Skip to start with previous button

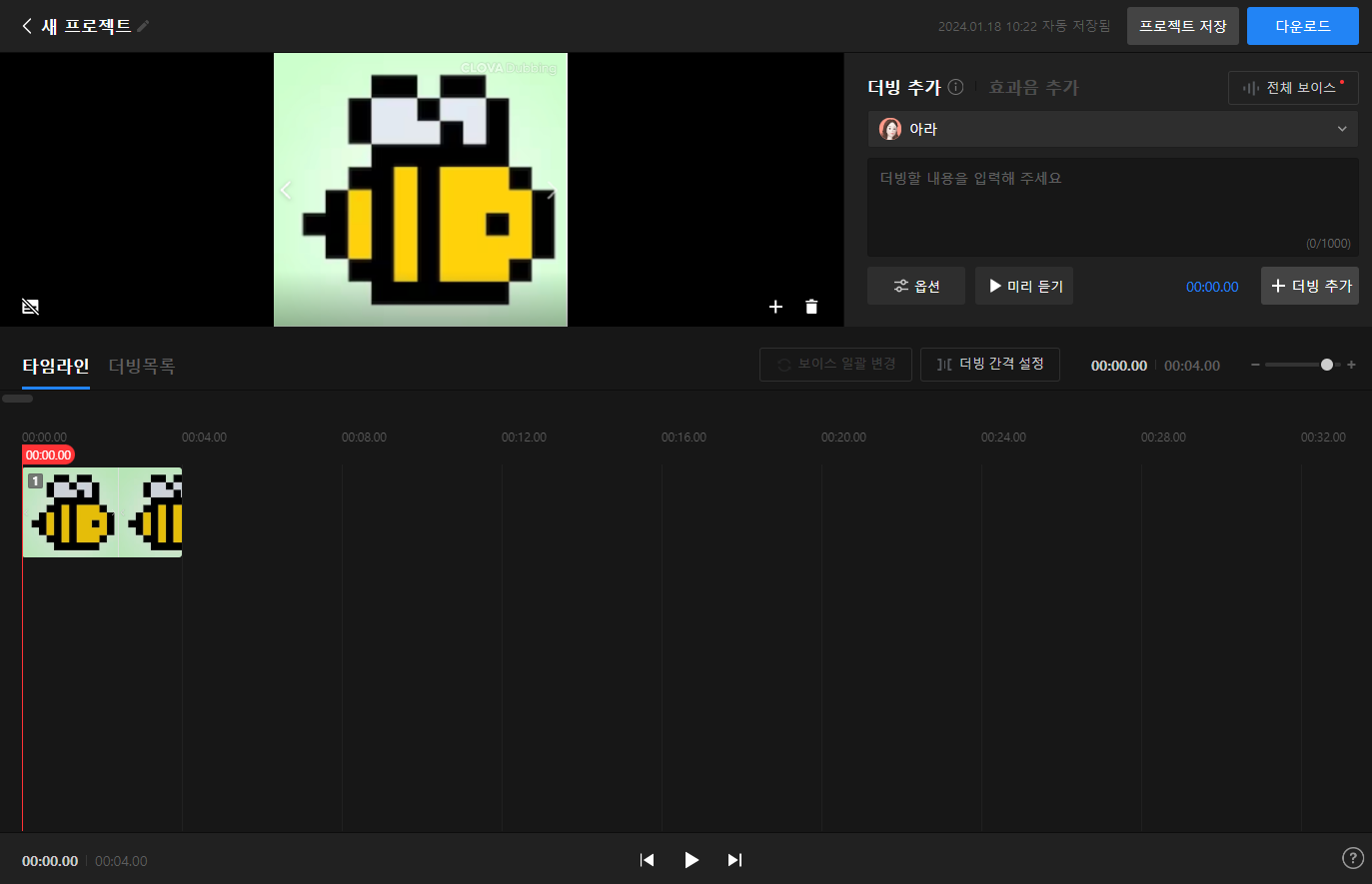tap(648, 860)
